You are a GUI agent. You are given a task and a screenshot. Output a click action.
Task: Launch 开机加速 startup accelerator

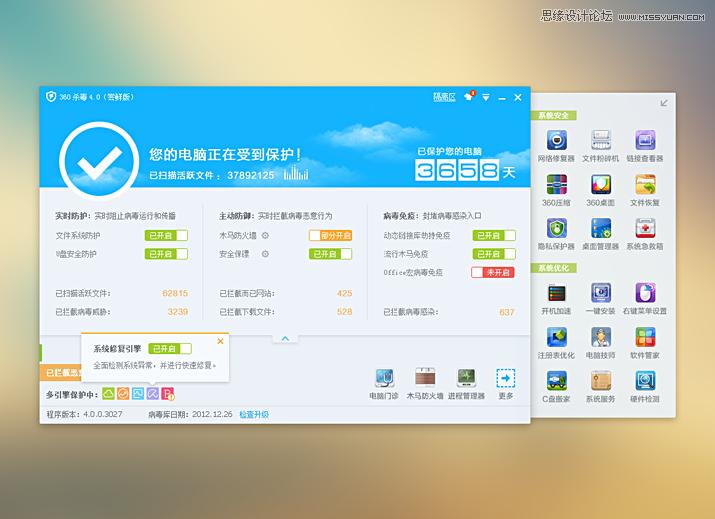(x=556, y=294)
